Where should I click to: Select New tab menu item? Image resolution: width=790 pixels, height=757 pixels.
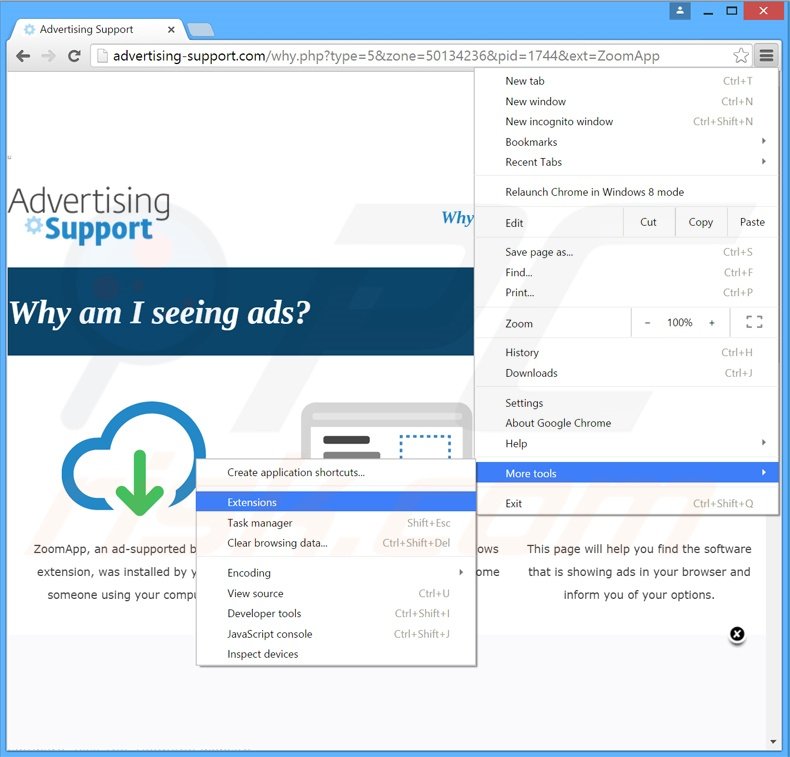point(627,81)
